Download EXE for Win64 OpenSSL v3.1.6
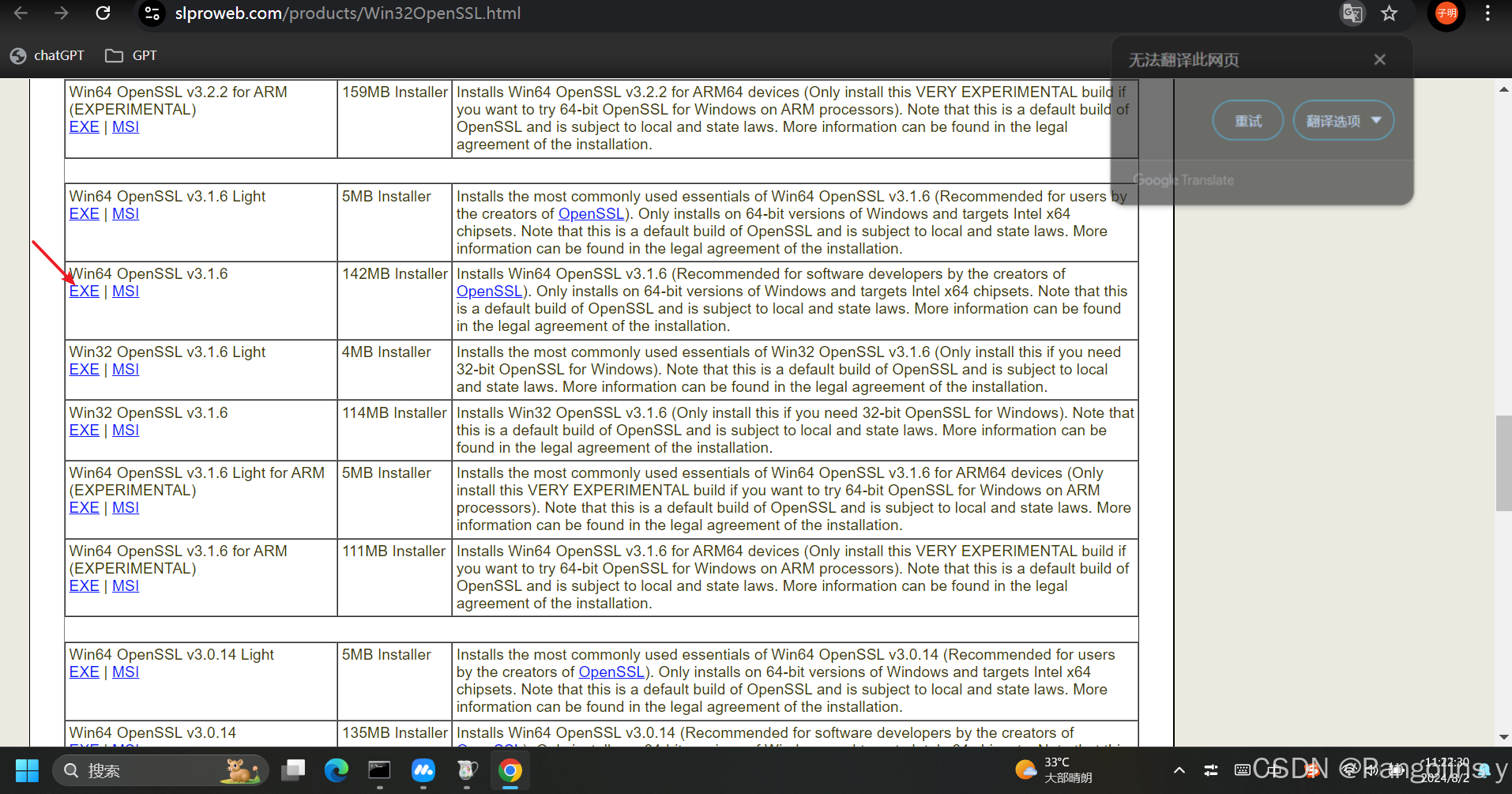 85,292
